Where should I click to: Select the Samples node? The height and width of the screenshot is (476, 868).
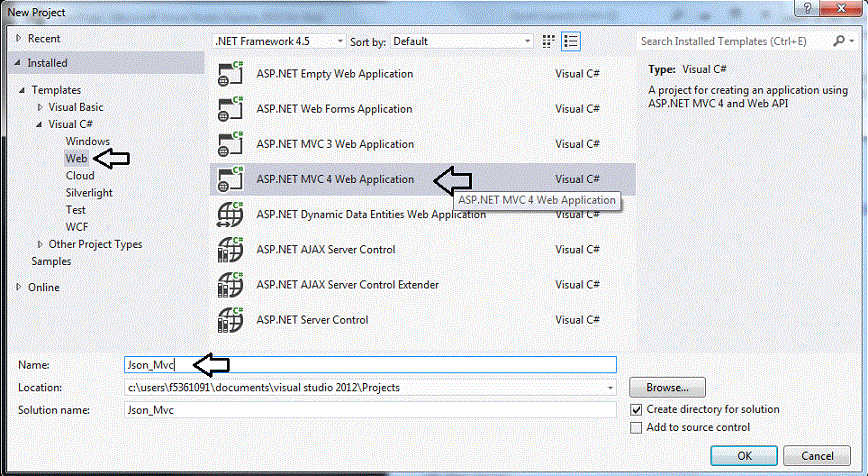51,261
